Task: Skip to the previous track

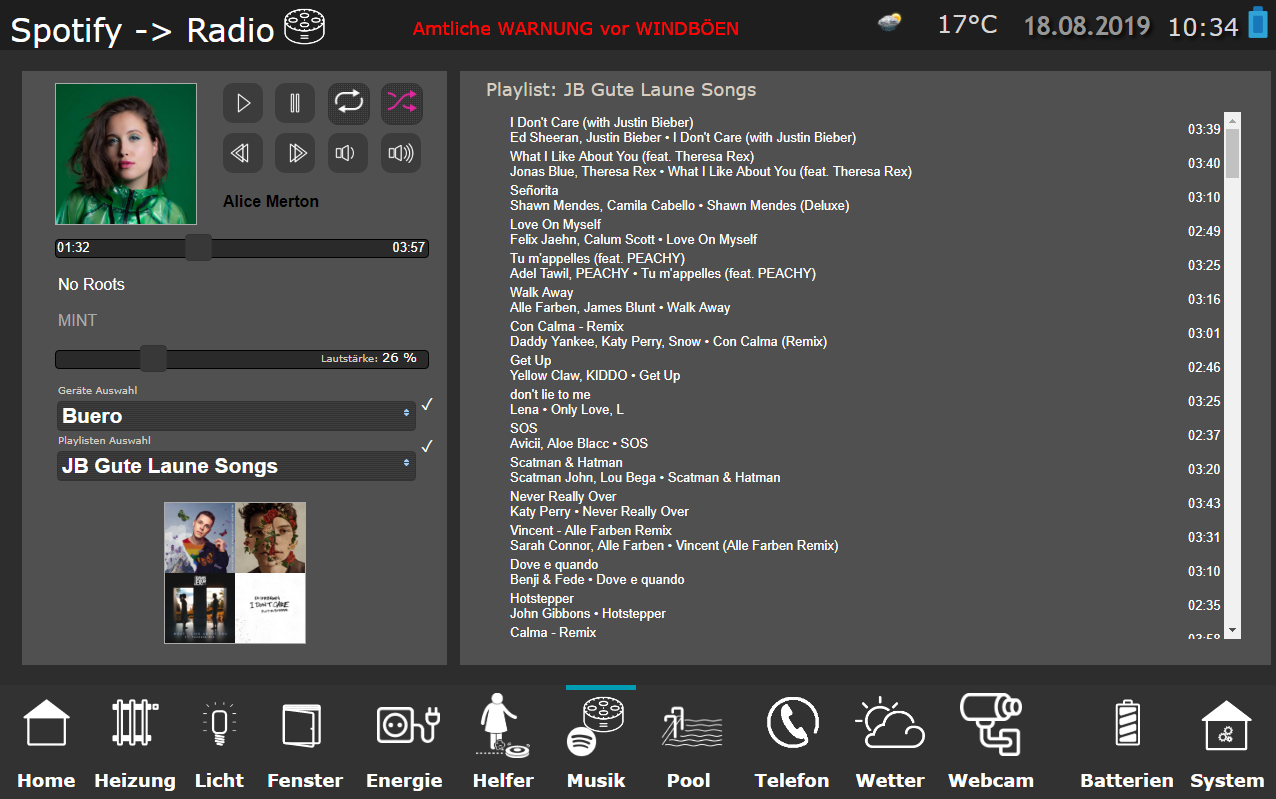Action: pyautogui.click(x=242, y=154)
